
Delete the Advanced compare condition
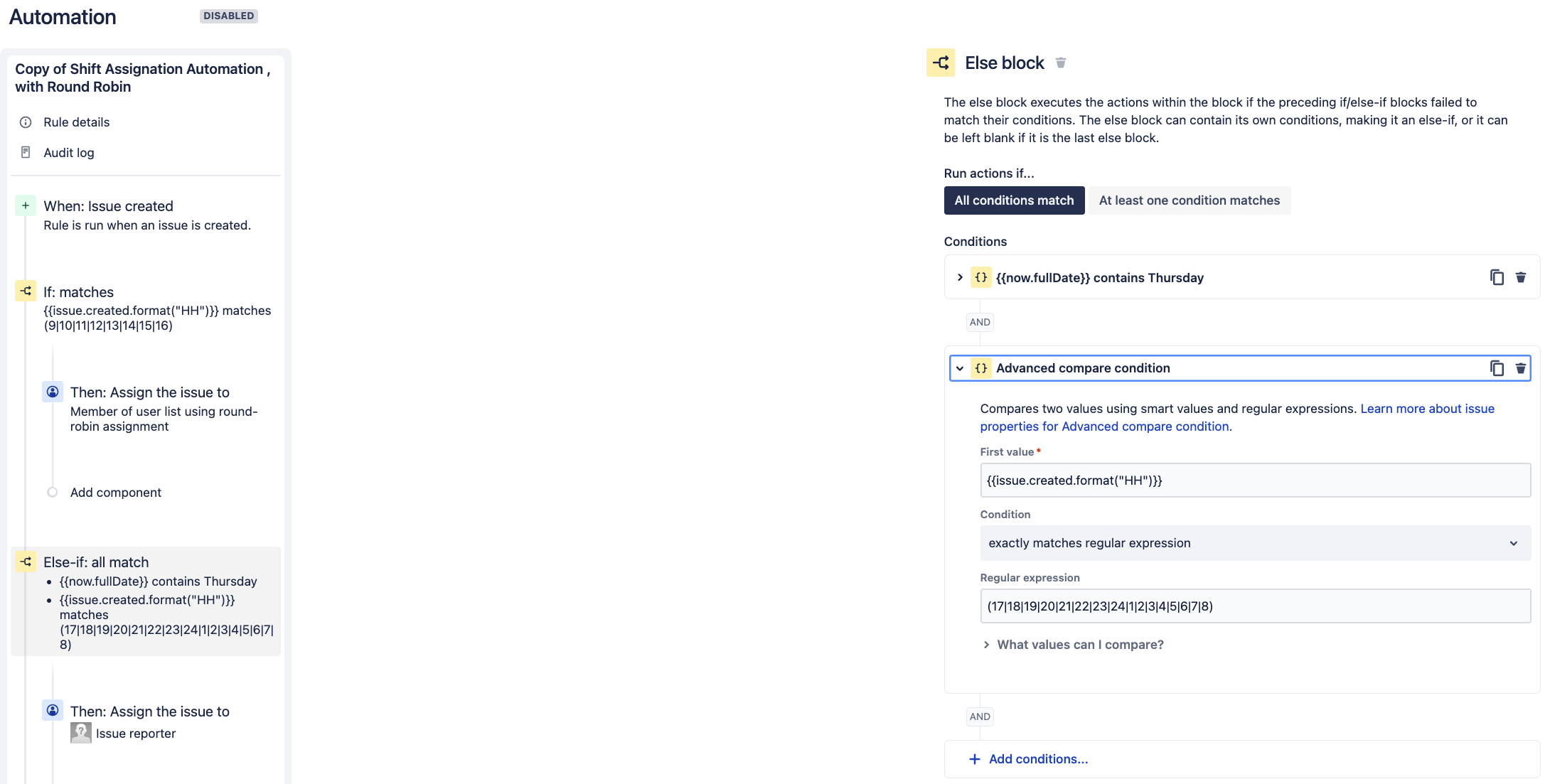[x=1520, y=368]
